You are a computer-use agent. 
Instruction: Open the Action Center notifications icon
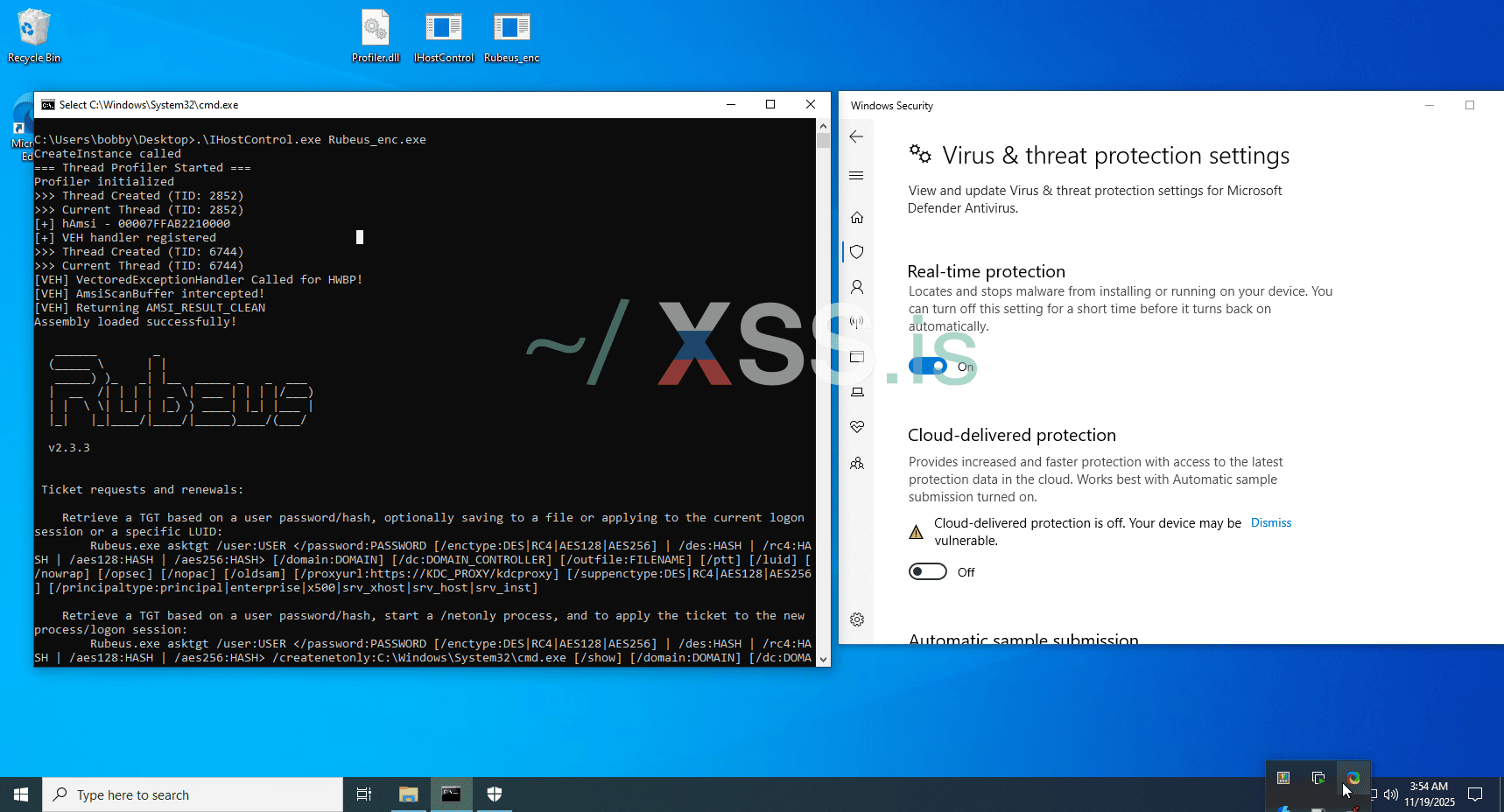coord(1475,794)
